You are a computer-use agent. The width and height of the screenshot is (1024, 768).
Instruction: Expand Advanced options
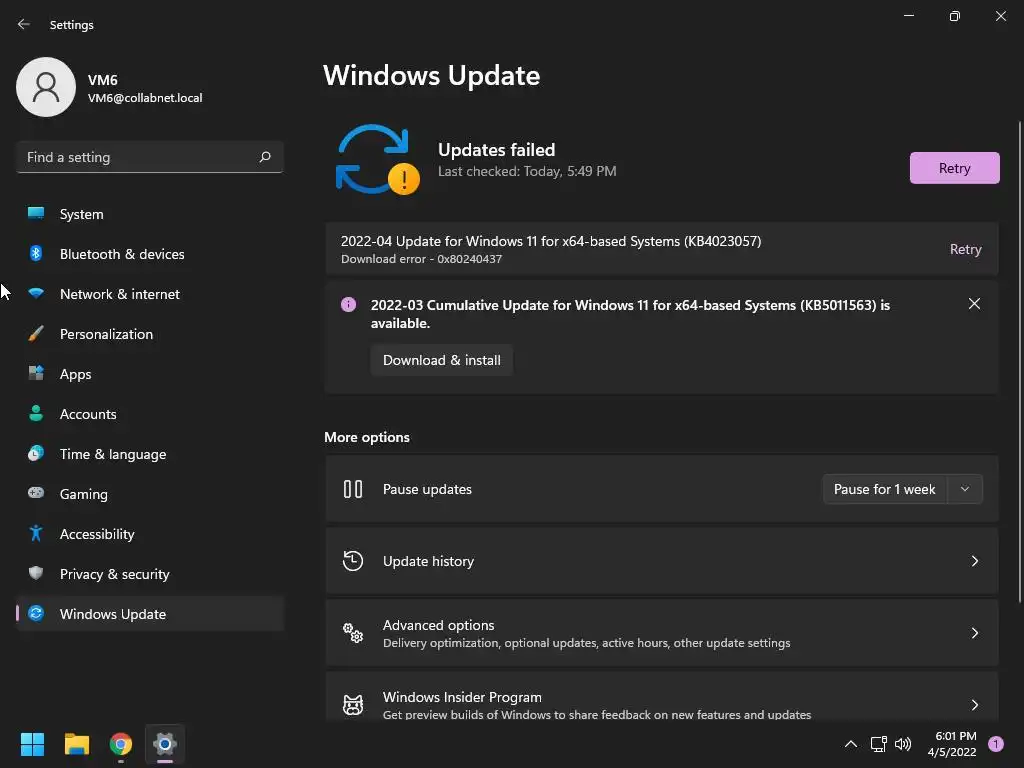click(661, 633)
